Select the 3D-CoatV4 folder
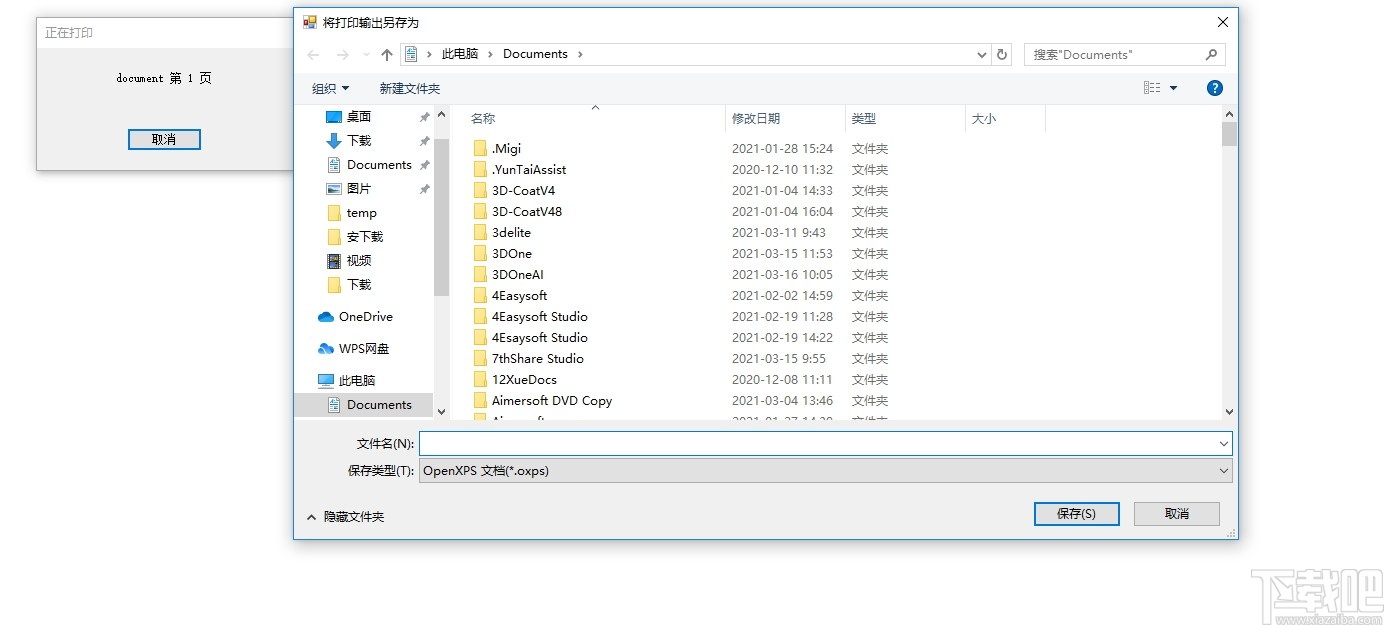The image size is (1386, 625). pyautogui.click(x=523, y=191)
